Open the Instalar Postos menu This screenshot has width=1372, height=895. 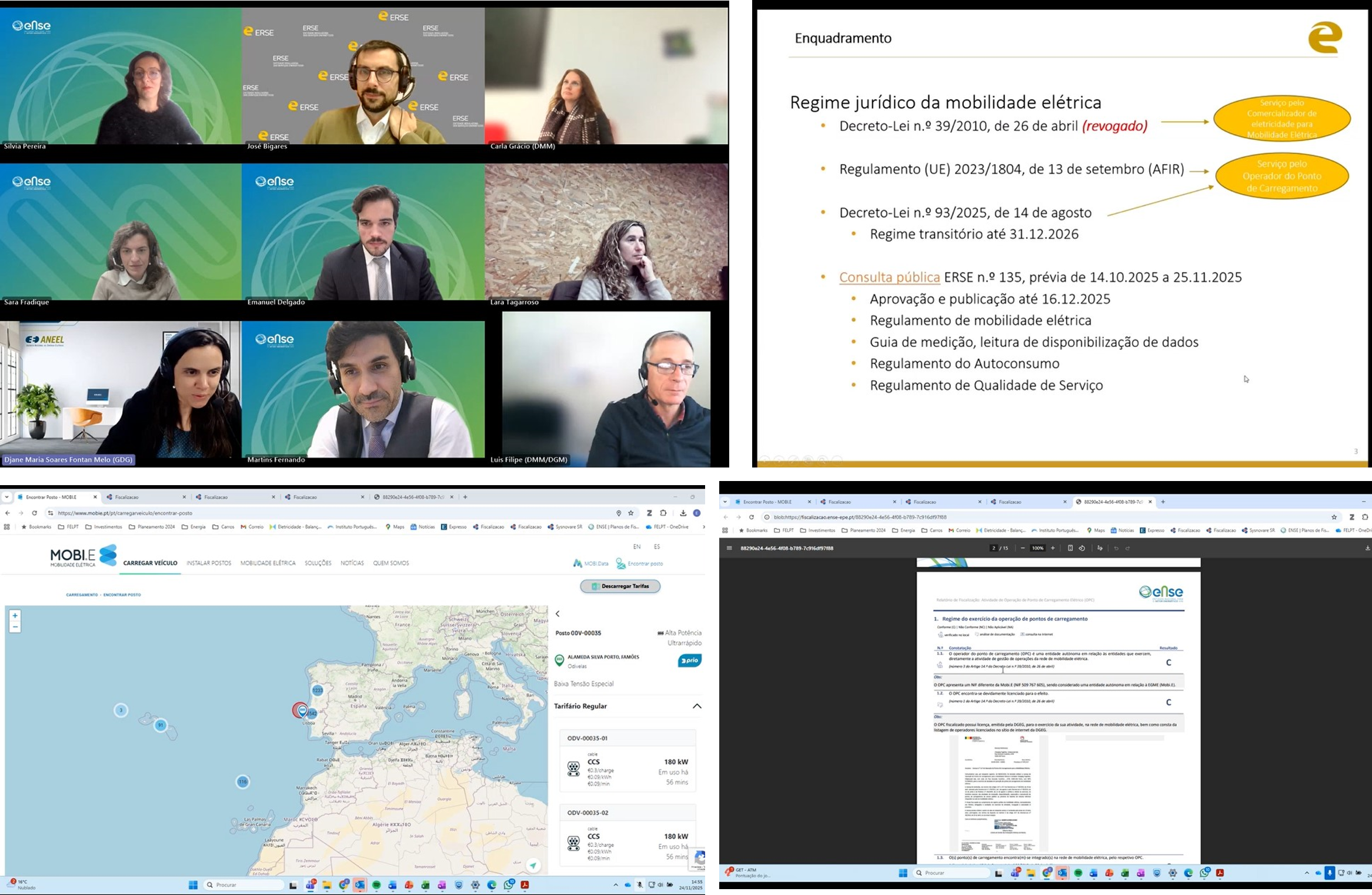coord(209,563)
